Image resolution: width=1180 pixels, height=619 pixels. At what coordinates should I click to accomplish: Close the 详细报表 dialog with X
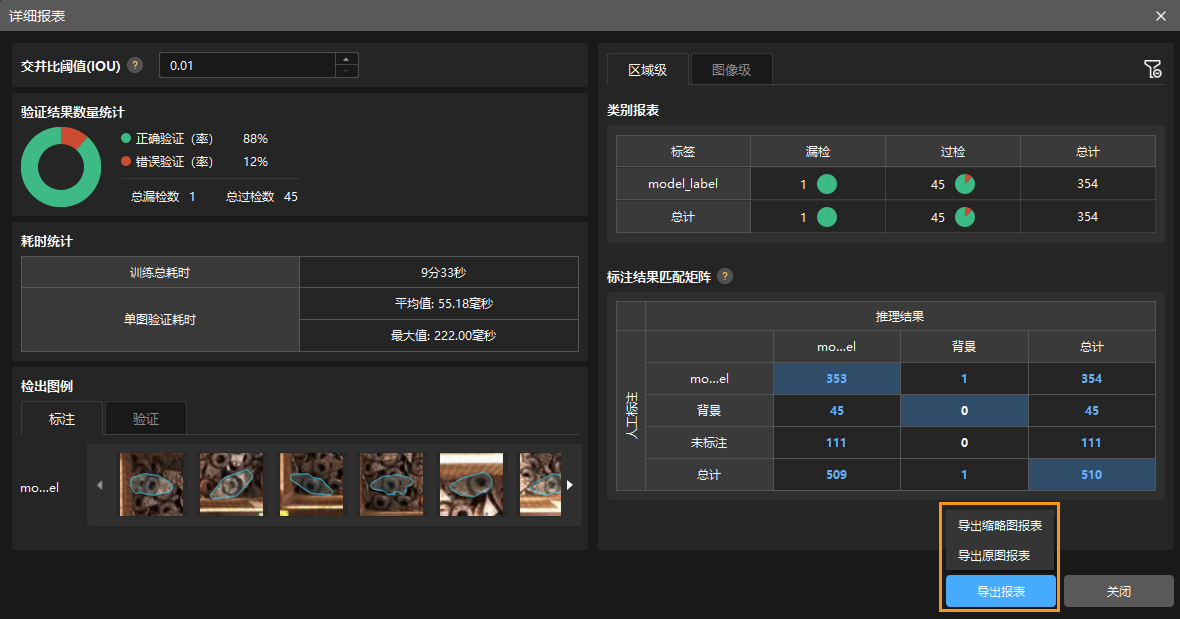click(x=1160, y=16)
